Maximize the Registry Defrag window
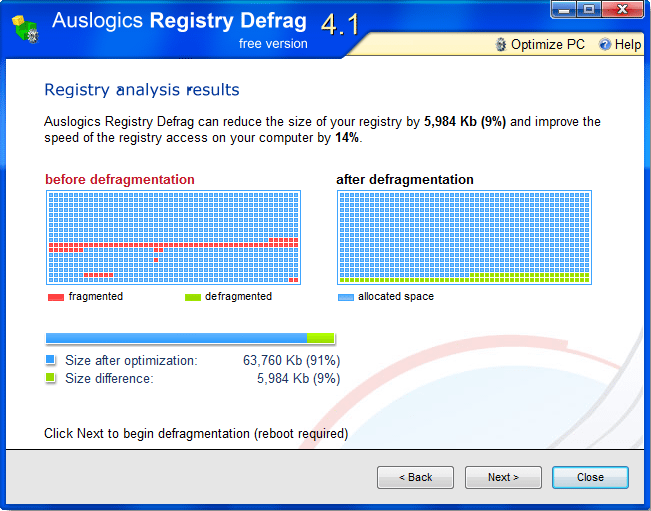 tap(589, 9)
